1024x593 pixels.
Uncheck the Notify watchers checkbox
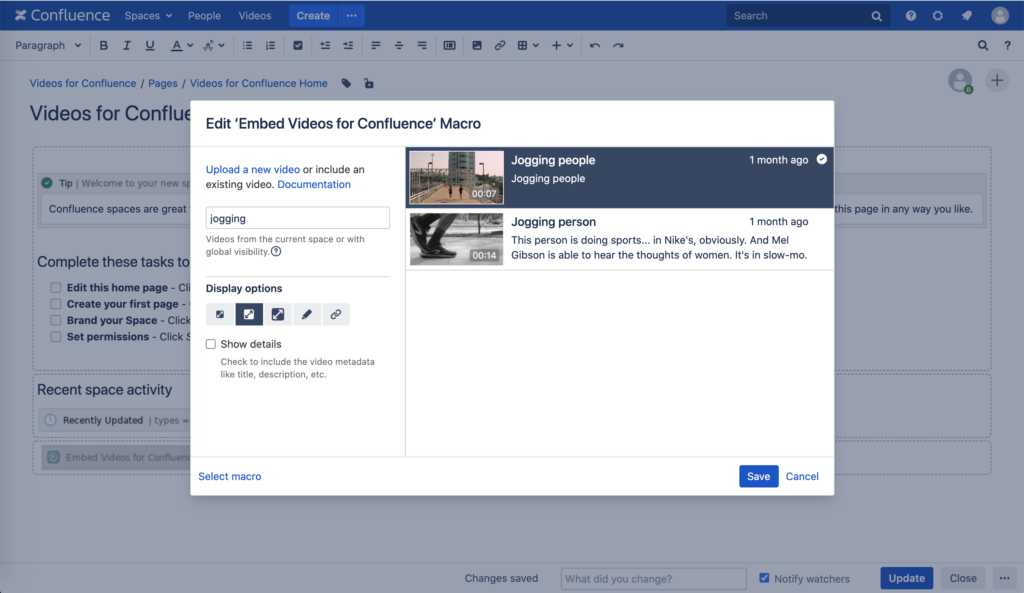coord(764,578)
